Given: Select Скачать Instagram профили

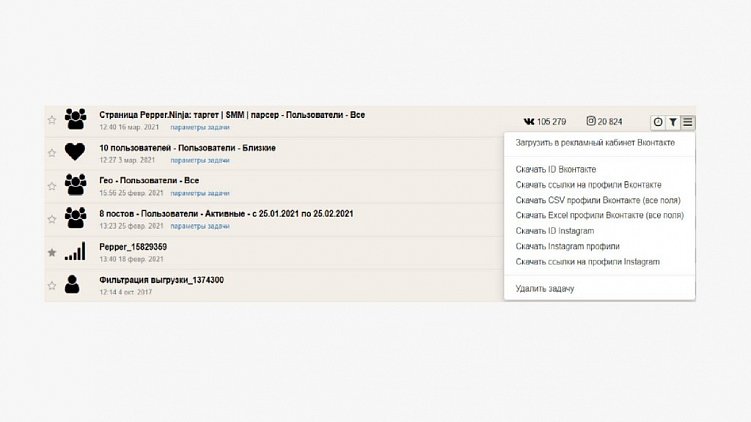Looking at the screenshot, I should pos(568,246).
